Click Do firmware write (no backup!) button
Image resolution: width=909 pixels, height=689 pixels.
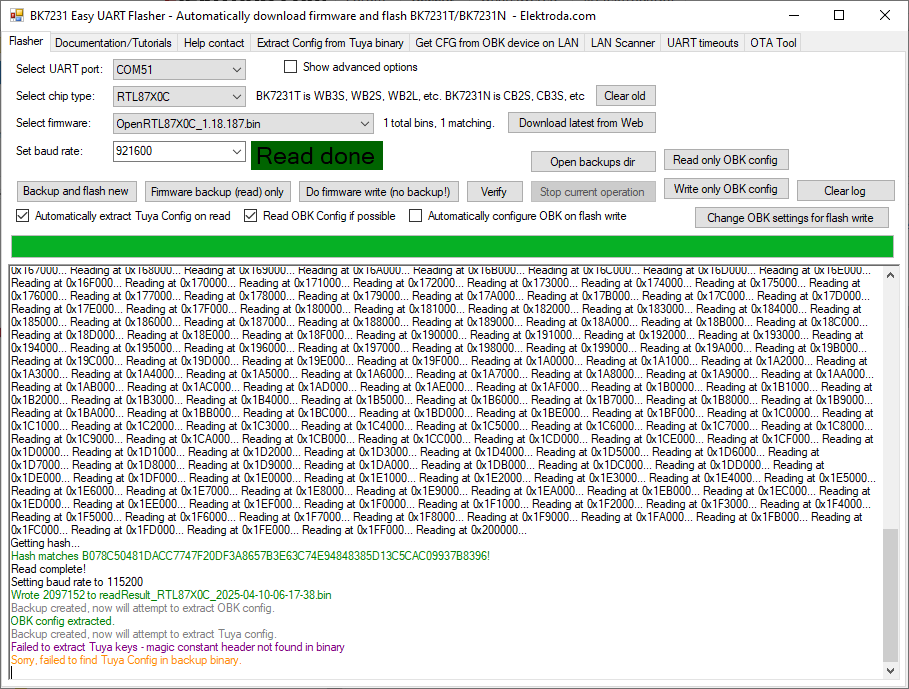(x=378, y=192)
